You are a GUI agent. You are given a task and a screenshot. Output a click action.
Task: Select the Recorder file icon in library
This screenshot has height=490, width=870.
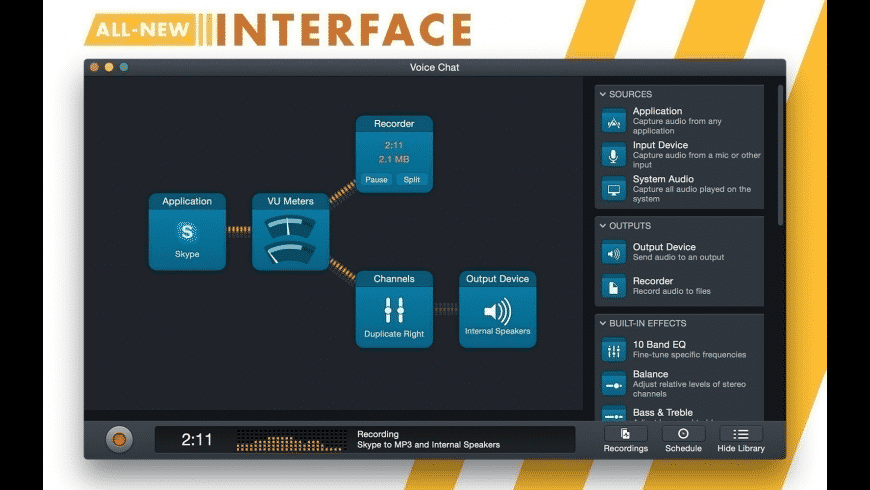tap(614, 287)
